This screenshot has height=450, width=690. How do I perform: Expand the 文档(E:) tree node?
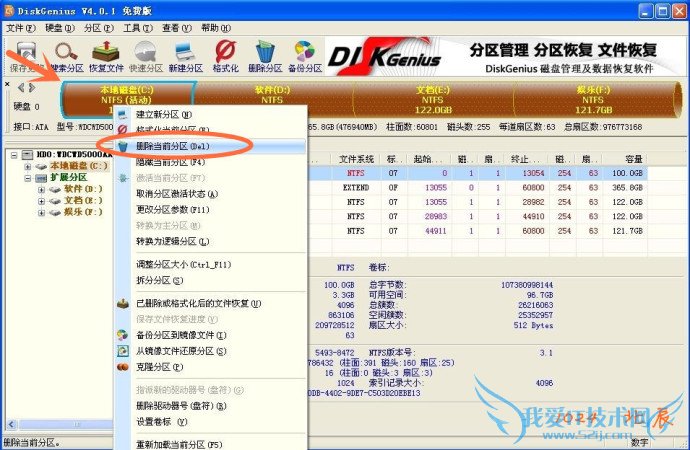(41, 201)
